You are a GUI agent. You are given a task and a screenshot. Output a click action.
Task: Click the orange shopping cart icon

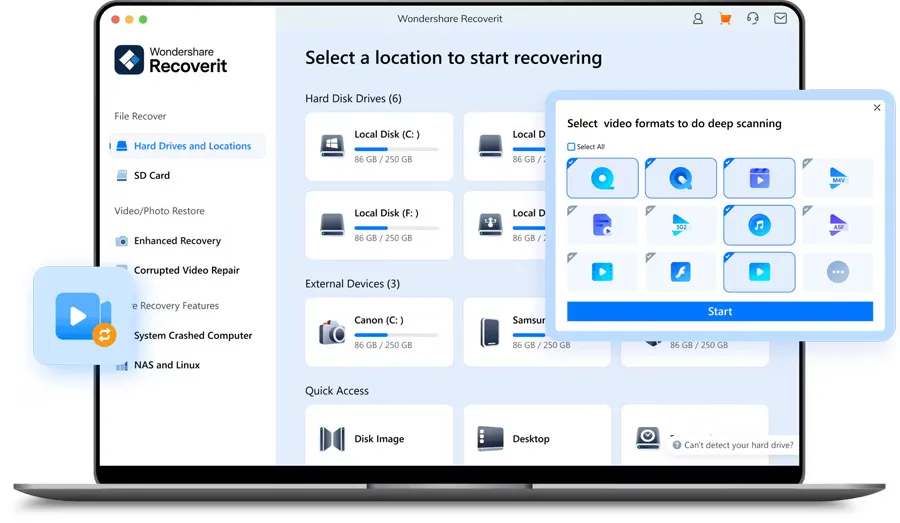[x=725, y=19]
